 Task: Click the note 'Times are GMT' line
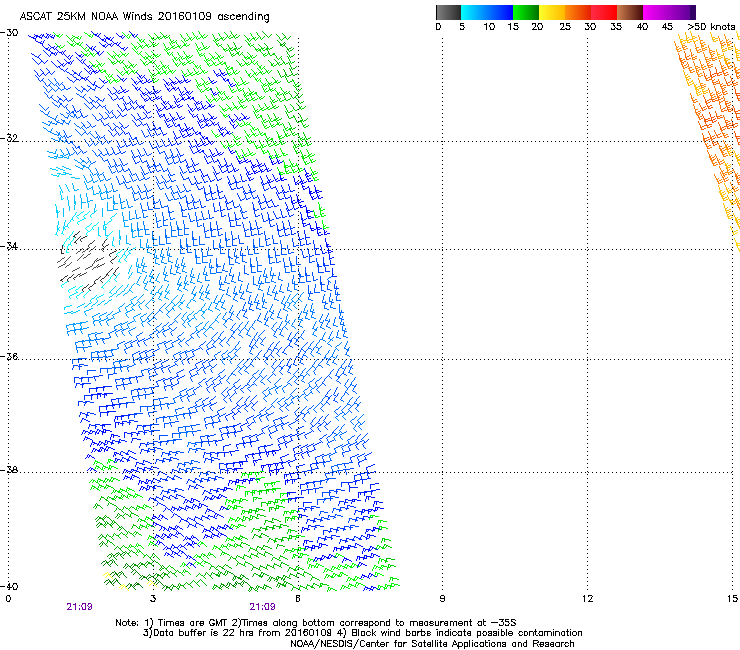click(x=316, y=623)
